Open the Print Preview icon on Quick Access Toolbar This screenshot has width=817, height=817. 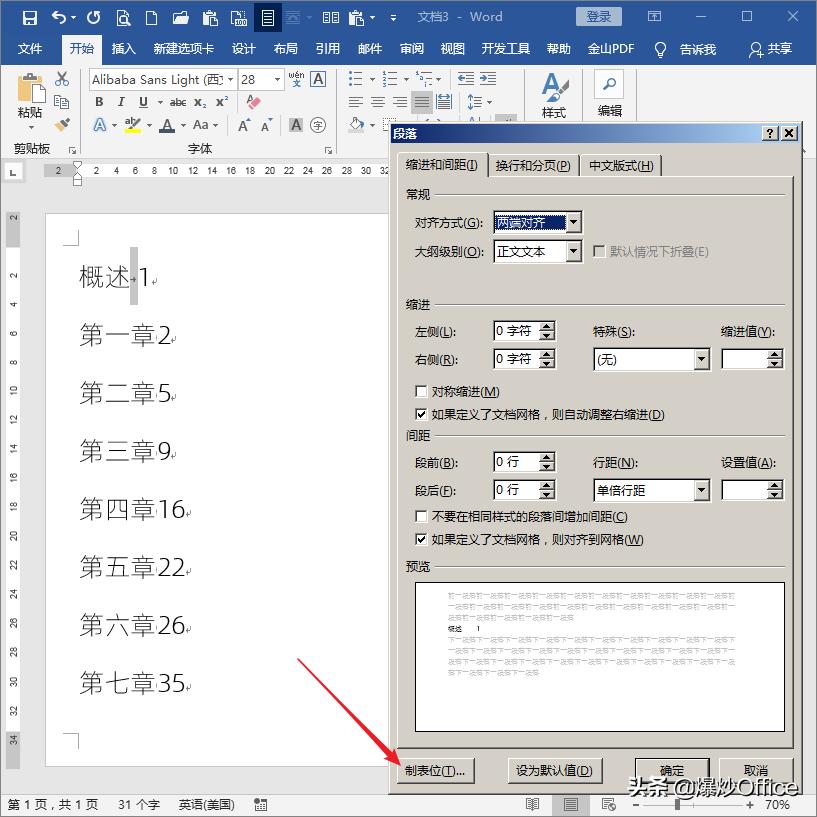coord(123,17)
